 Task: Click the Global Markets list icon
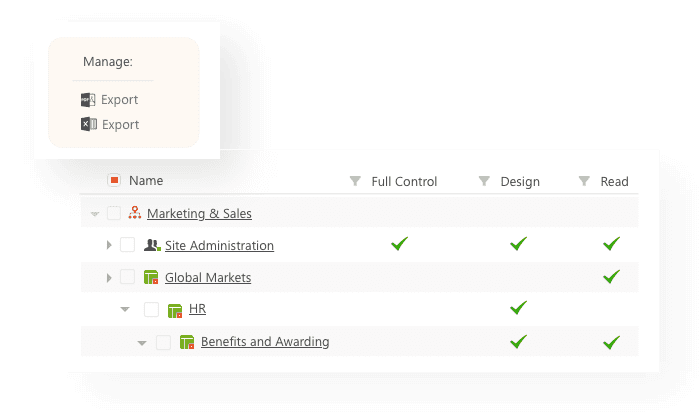152,277
